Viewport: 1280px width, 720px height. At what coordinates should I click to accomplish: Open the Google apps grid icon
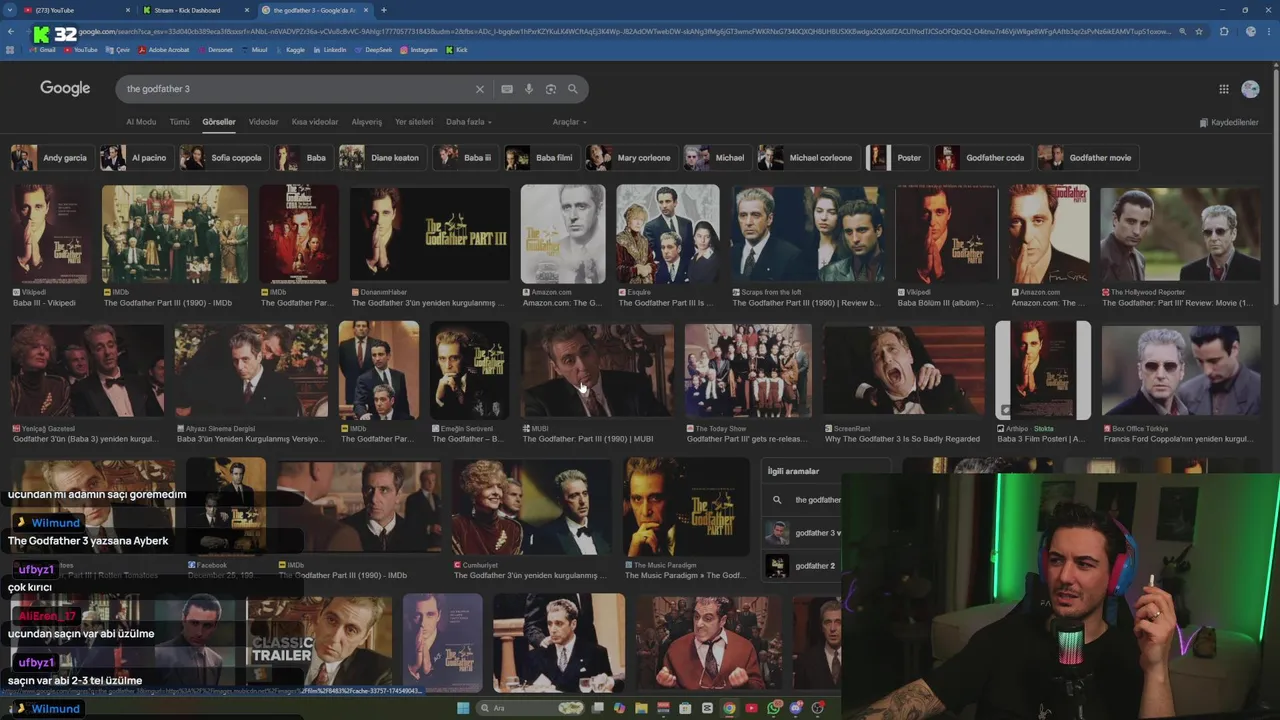[x=1224, y=89]
